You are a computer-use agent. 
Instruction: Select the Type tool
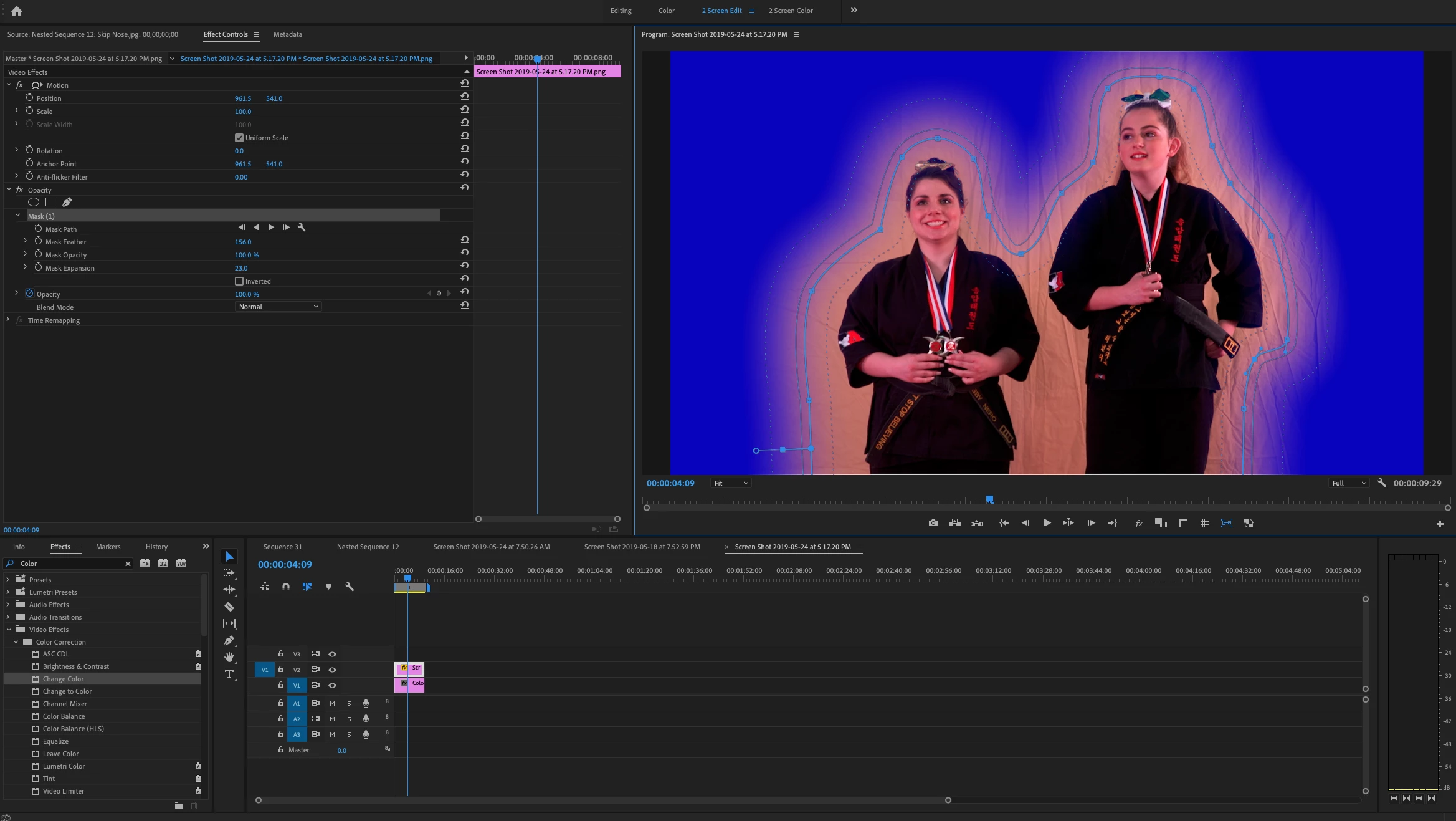coord(229,674)
